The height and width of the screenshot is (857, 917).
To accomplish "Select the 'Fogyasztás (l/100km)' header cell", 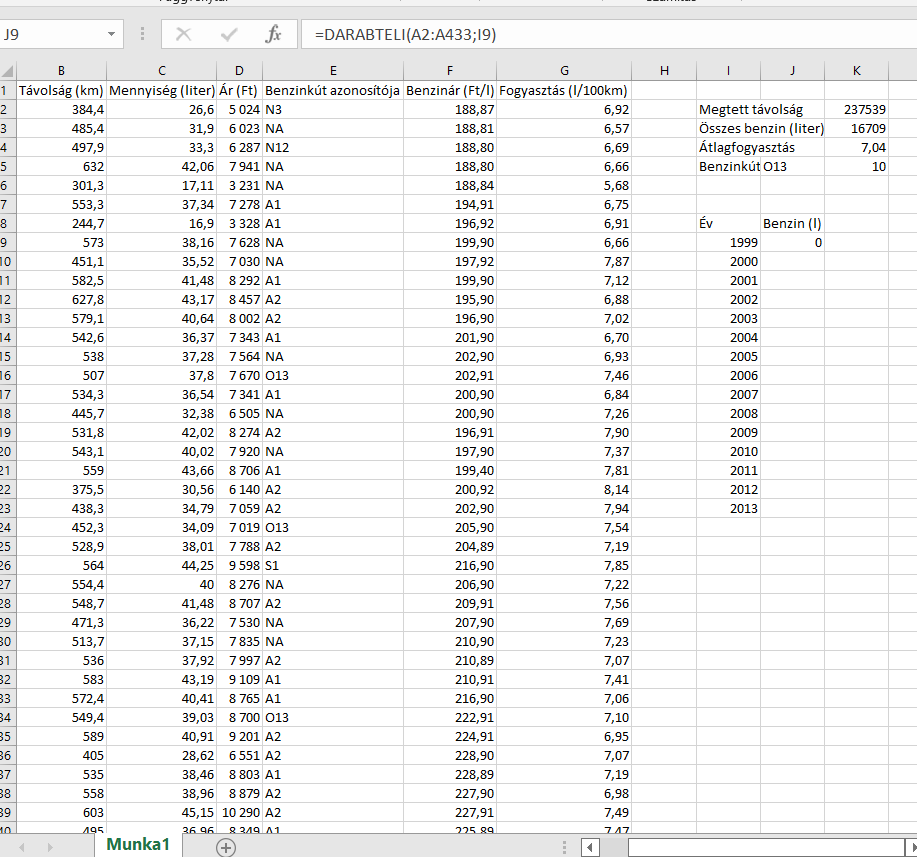I will click(564, 90).
